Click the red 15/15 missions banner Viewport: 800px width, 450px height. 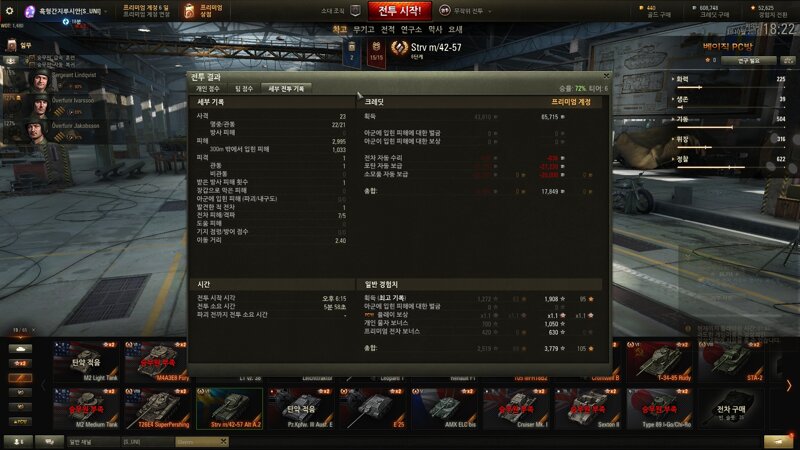coord(376,53)
